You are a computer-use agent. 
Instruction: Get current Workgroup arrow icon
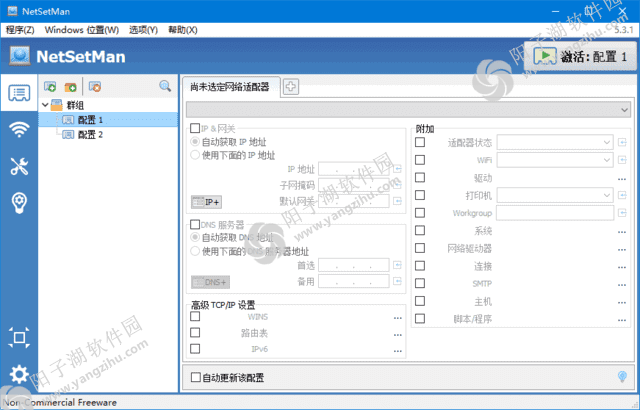pos(622,213)
